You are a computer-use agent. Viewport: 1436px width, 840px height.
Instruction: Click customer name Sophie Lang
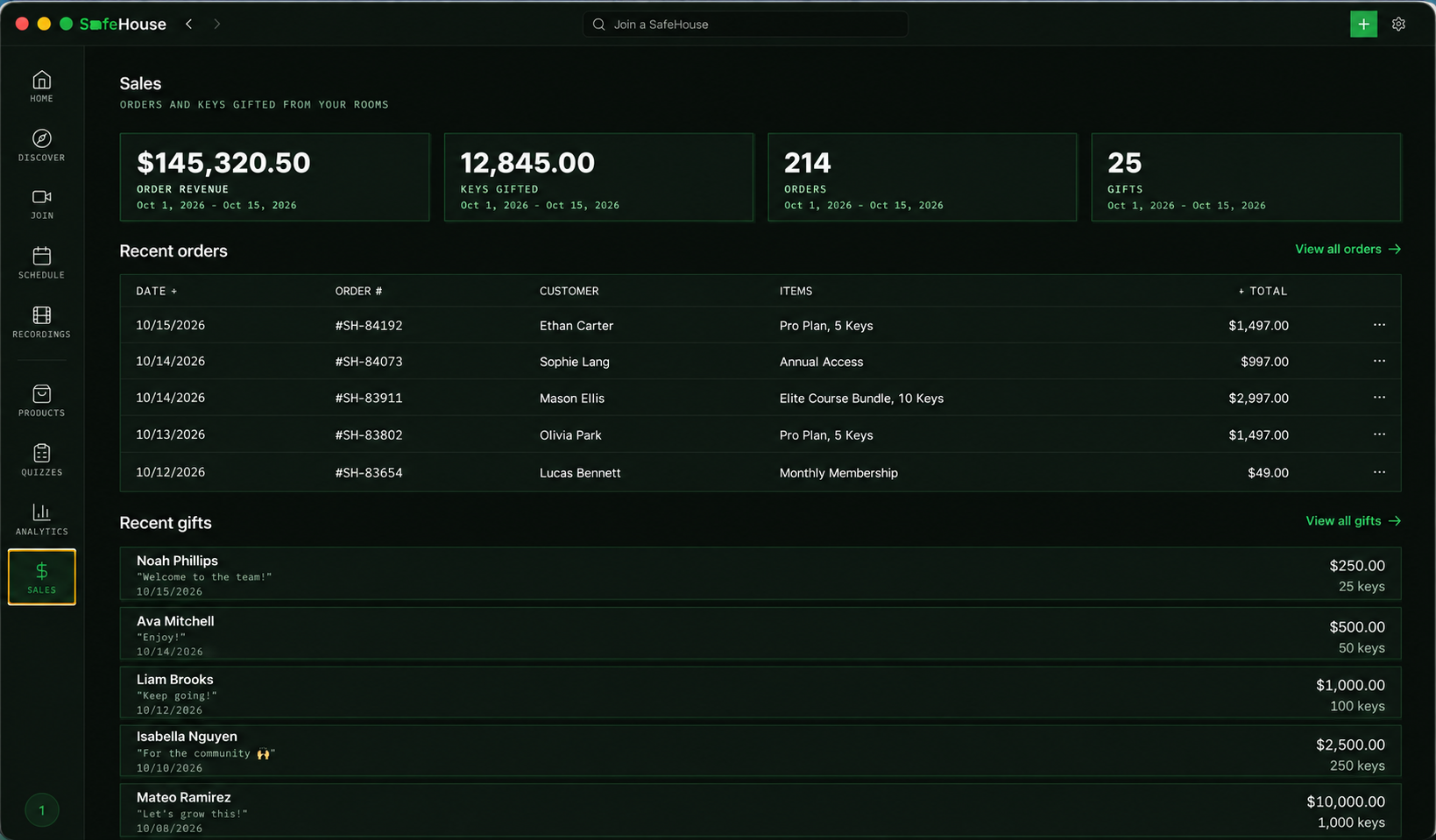coord(575,362)
